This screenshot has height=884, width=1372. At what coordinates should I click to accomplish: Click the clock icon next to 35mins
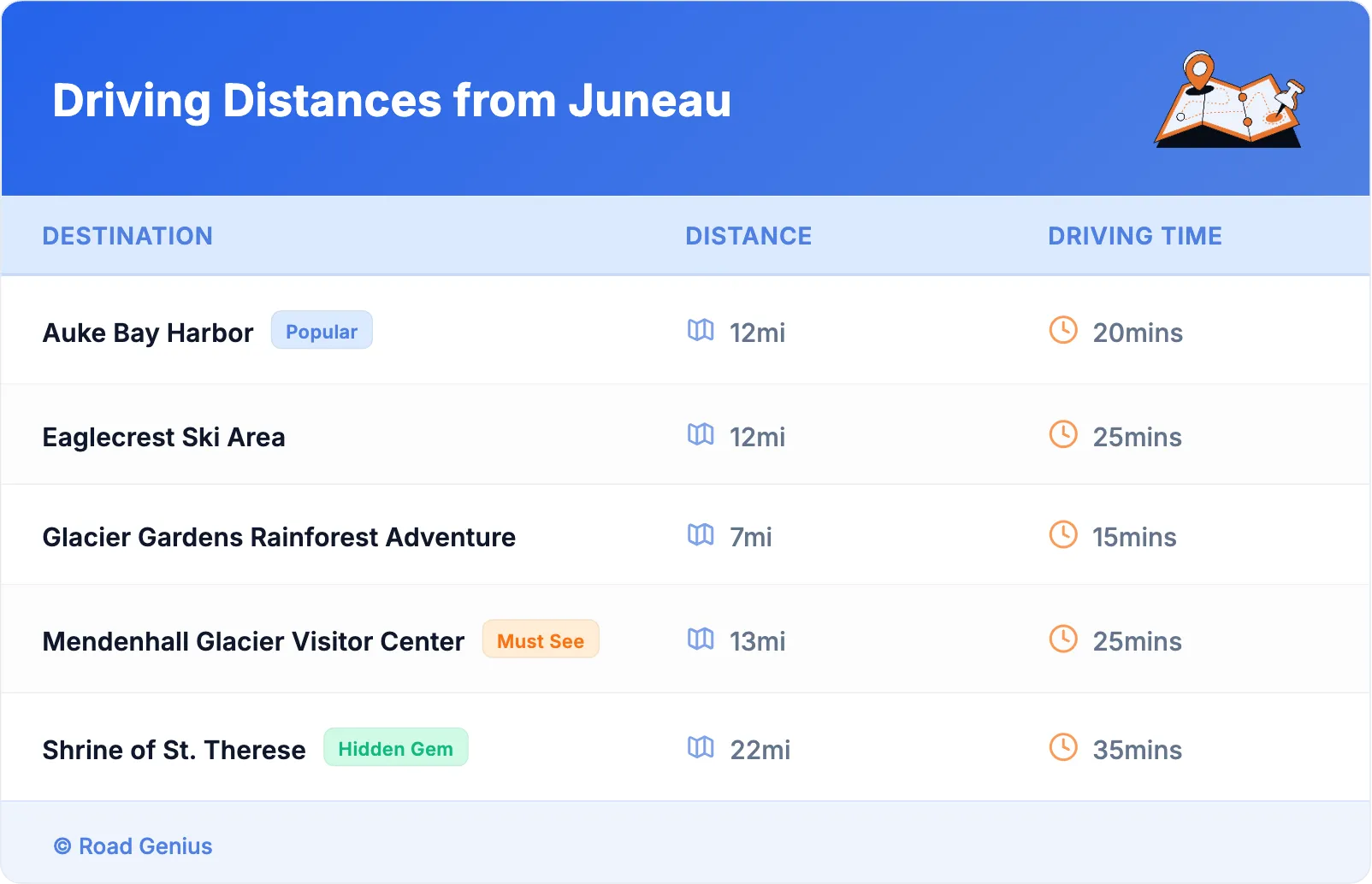(x=1063, y=747)
